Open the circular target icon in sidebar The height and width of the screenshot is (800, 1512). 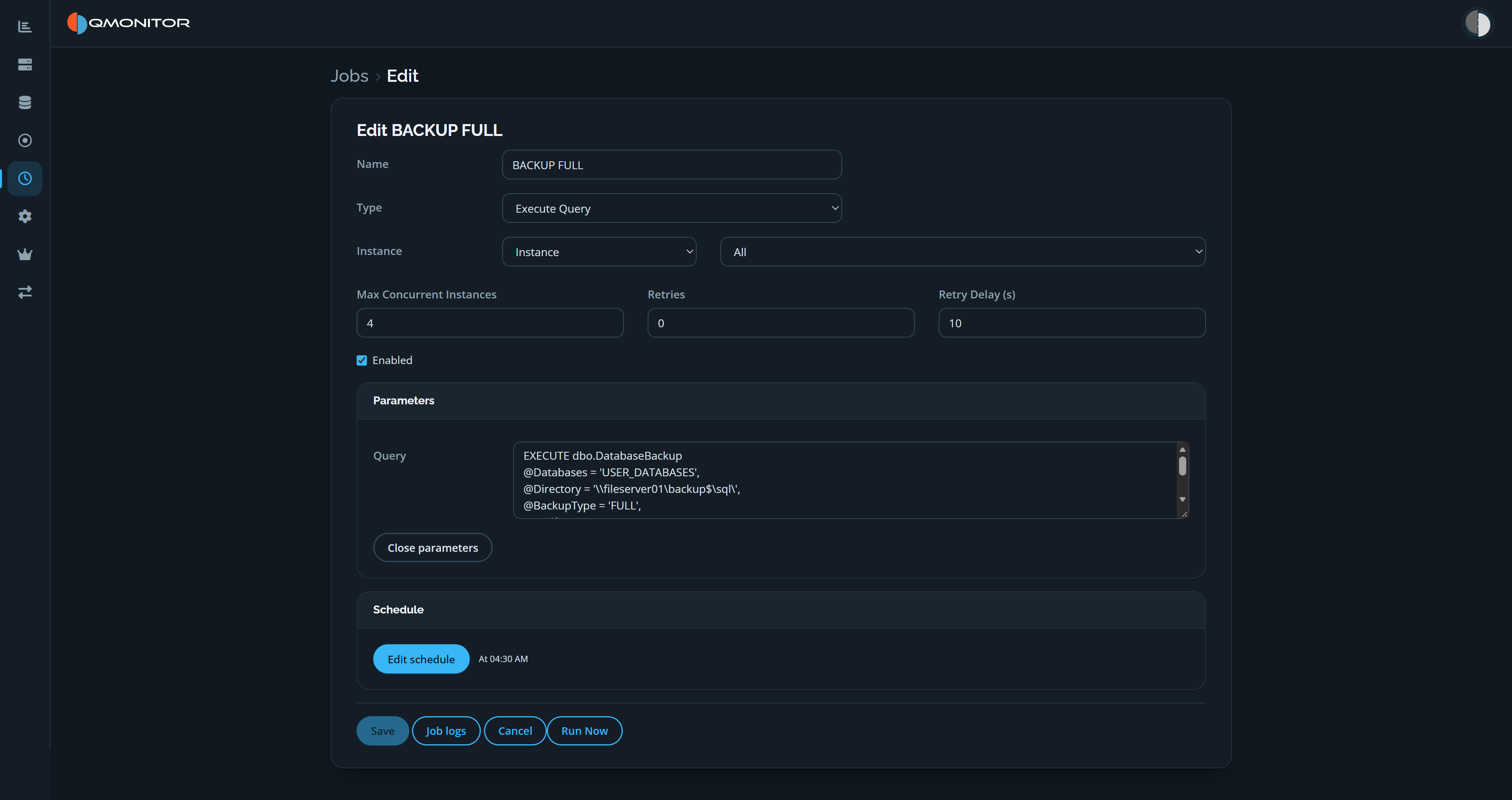click(x=25, y=140)
